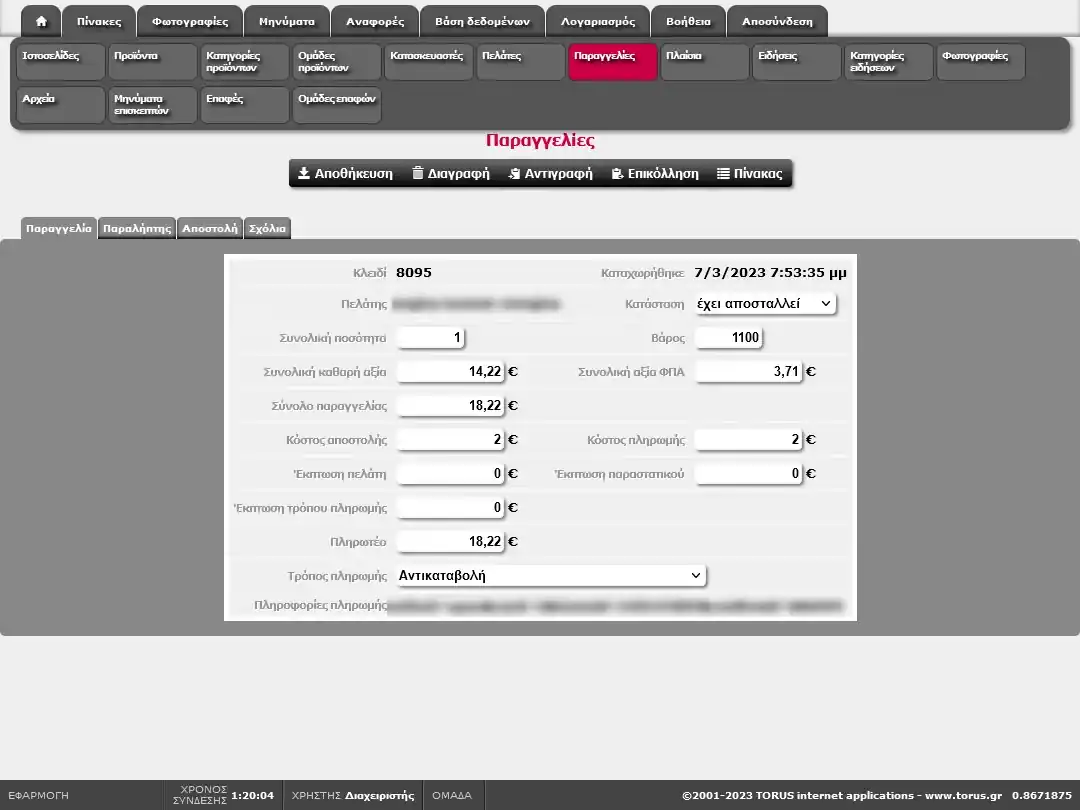Image resolution: width=1080 pixels, height=810 pixels.
Task: Click the Επικόλληση paste icon
Action: click(617, 173)
